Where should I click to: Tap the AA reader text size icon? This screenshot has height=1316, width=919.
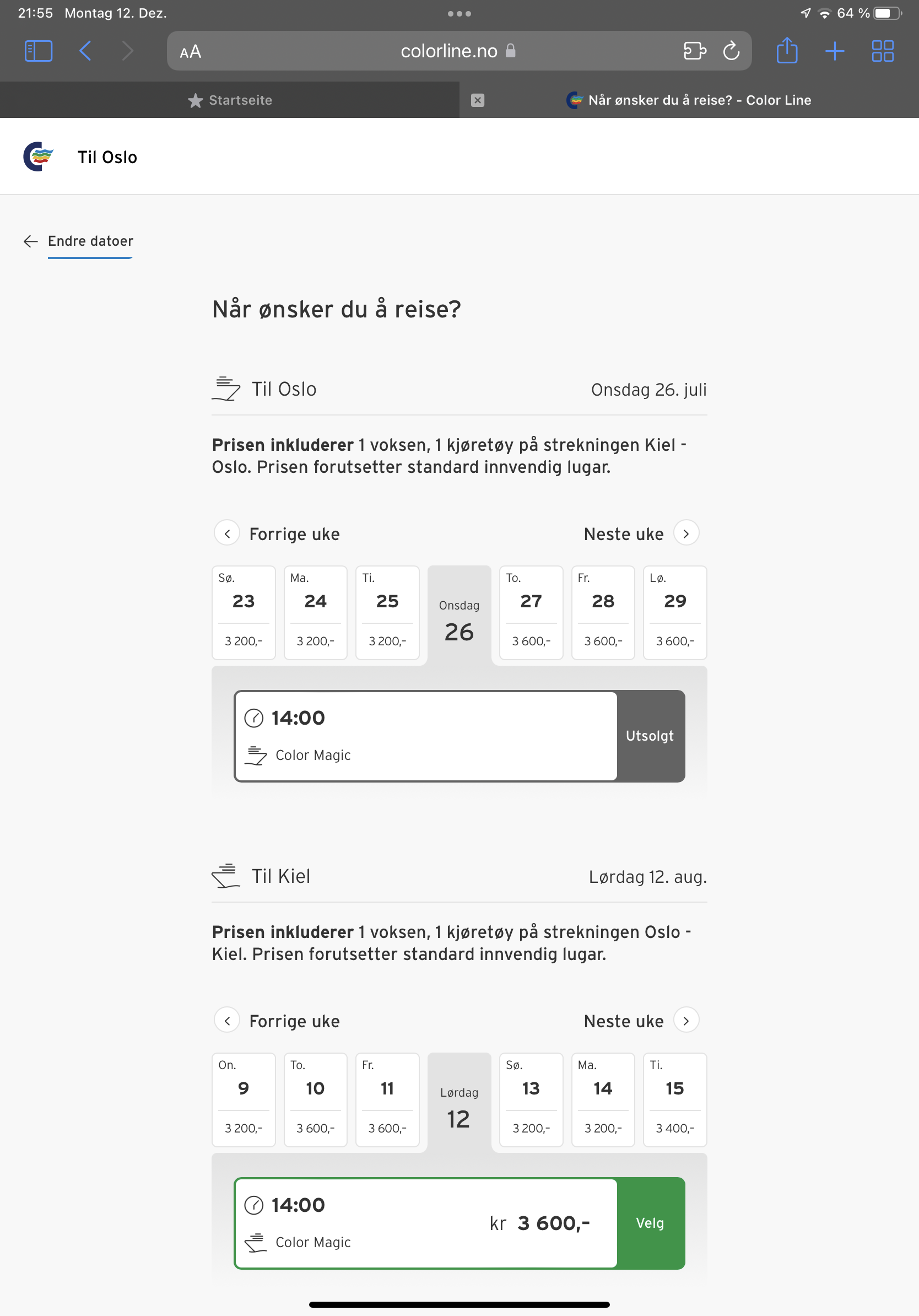(x=190, y=52)
